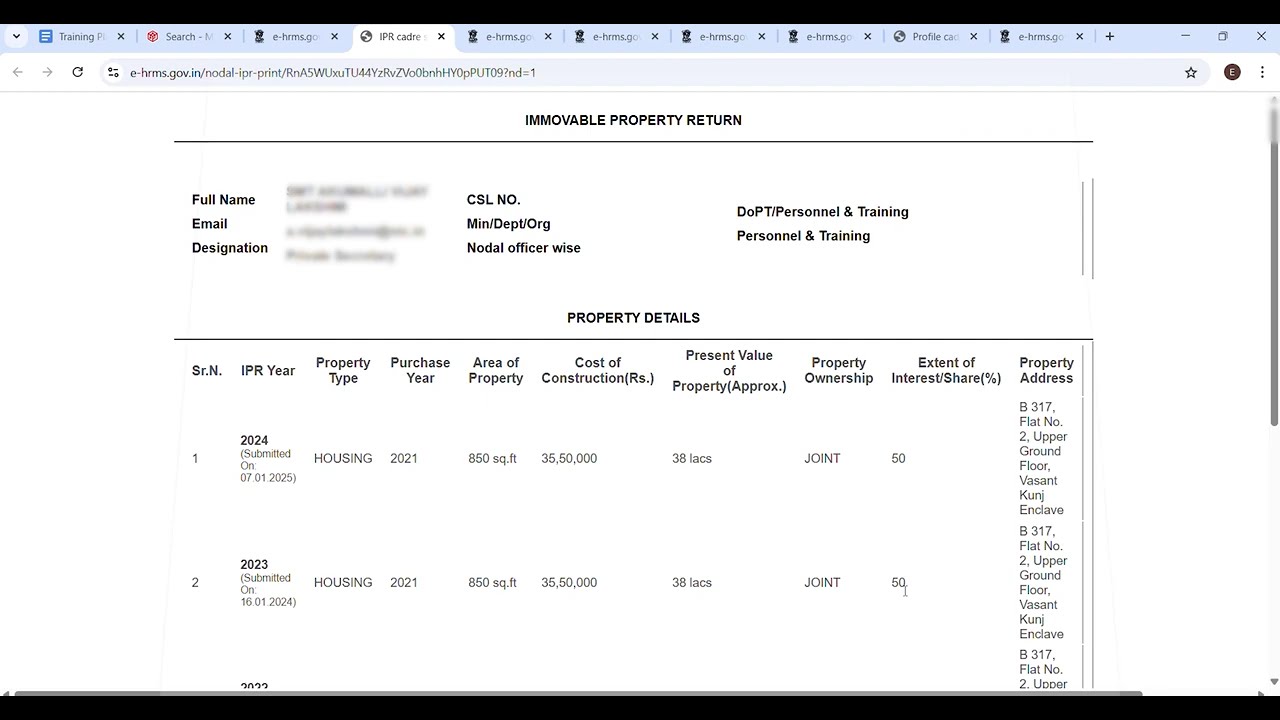Click the globe icon on Profile cadre tab

[x=899, y=37]
